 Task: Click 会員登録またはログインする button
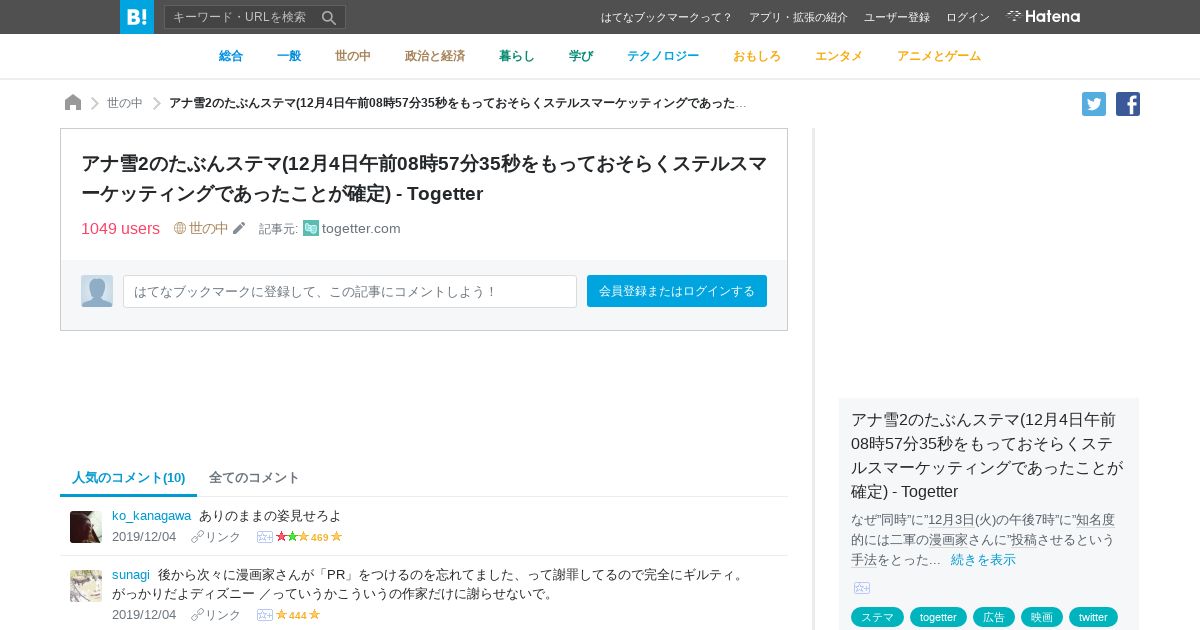coord(677,291)
